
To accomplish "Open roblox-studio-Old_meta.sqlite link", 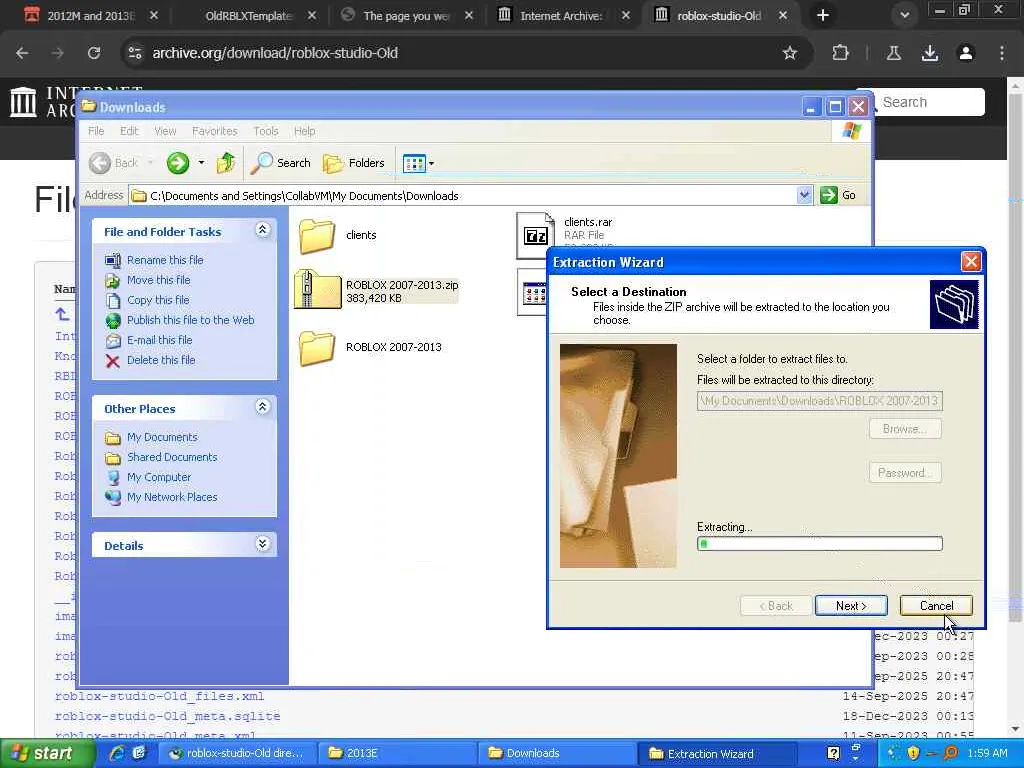I will point(167,716).
